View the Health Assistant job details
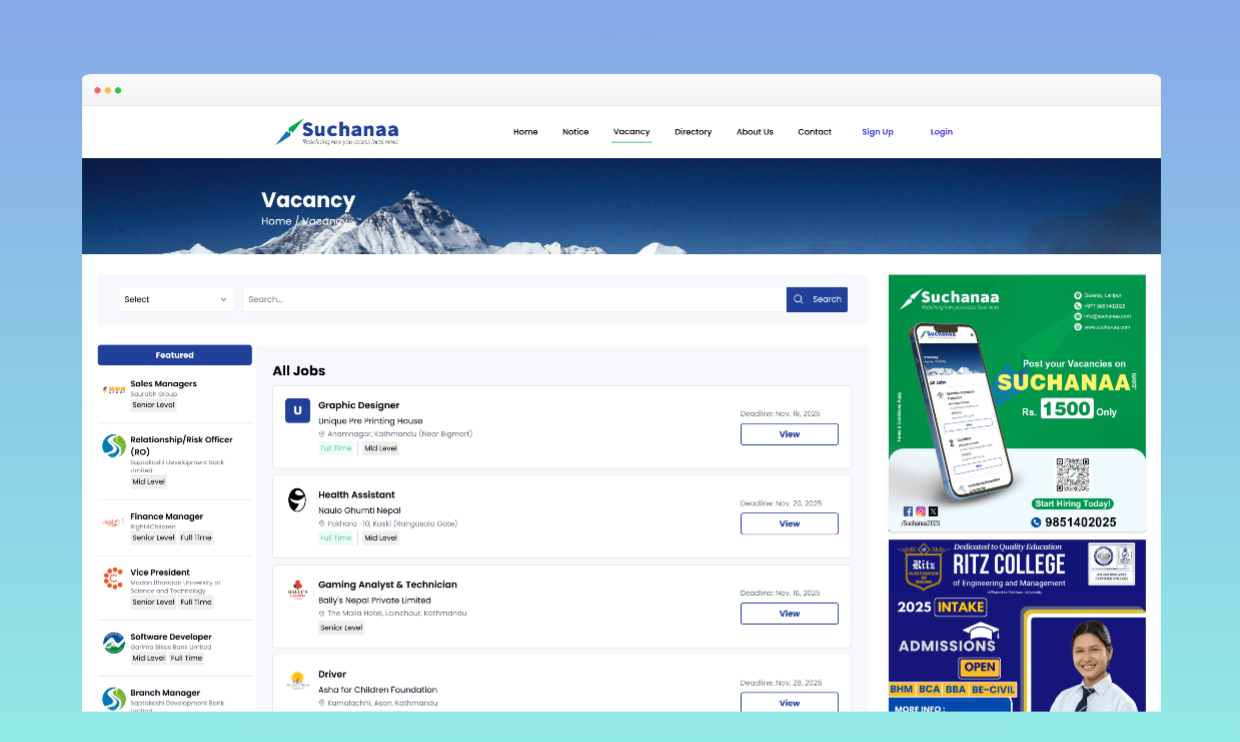 [x=789, y=524]
